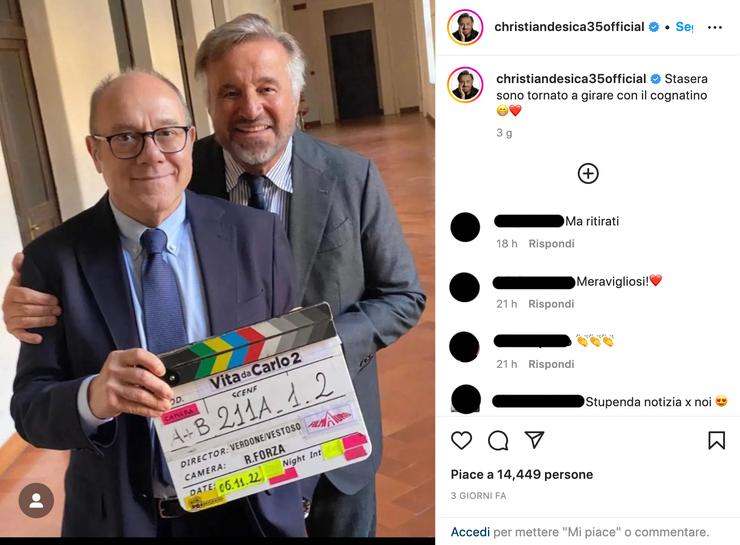
Task: Open the caption author's profile avatar
Action: coord(465,85)
